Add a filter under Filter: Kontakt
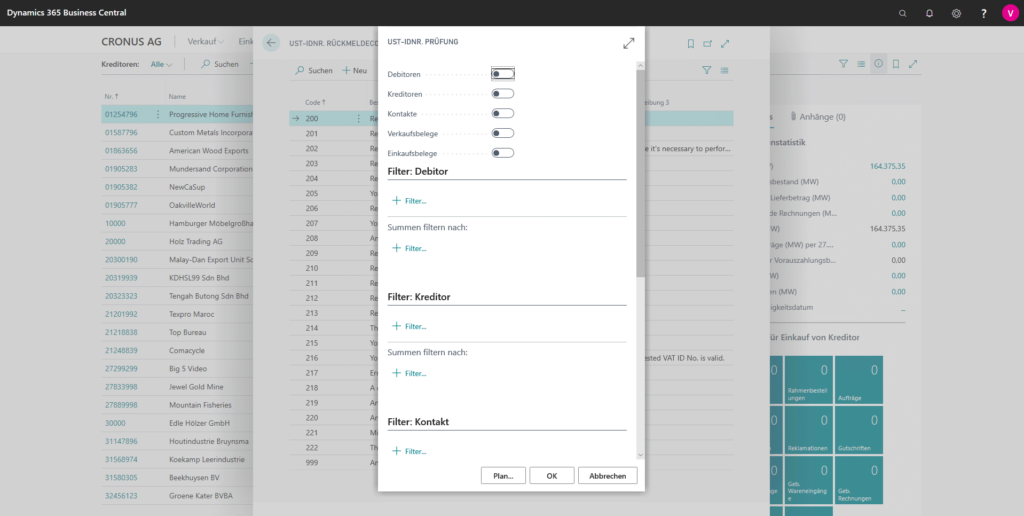This screenshot has width=1024, height=516. pyautogui.click(x=409, y=451)
